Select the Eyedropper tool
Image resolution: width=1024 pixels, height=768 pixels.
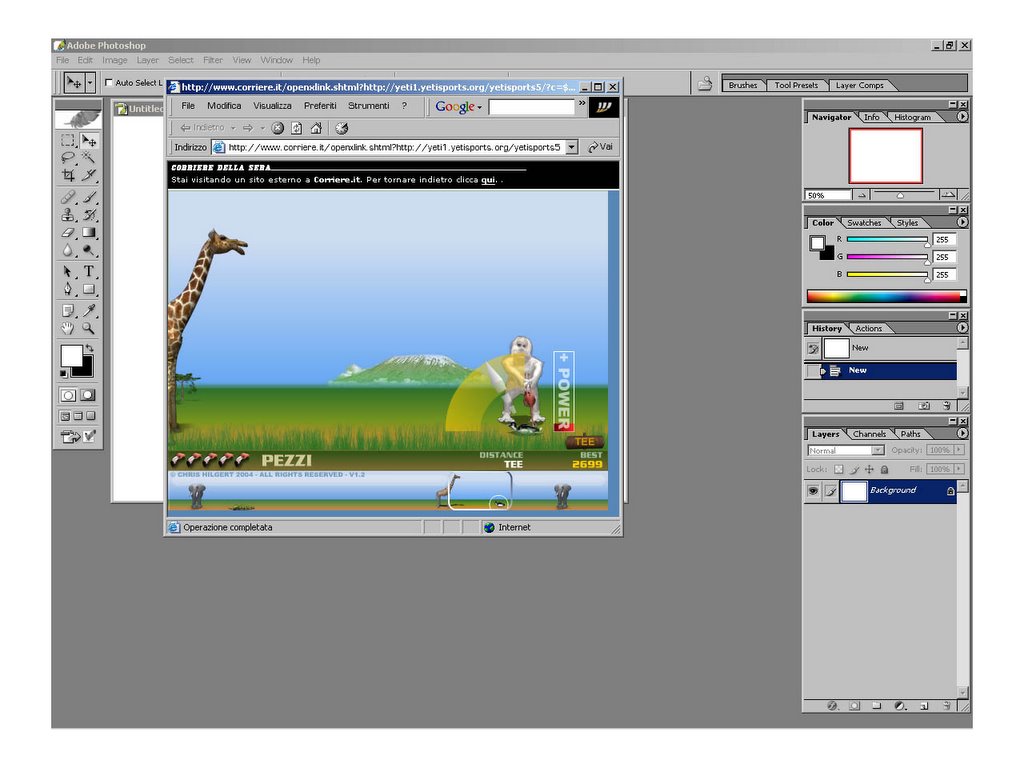89,311
